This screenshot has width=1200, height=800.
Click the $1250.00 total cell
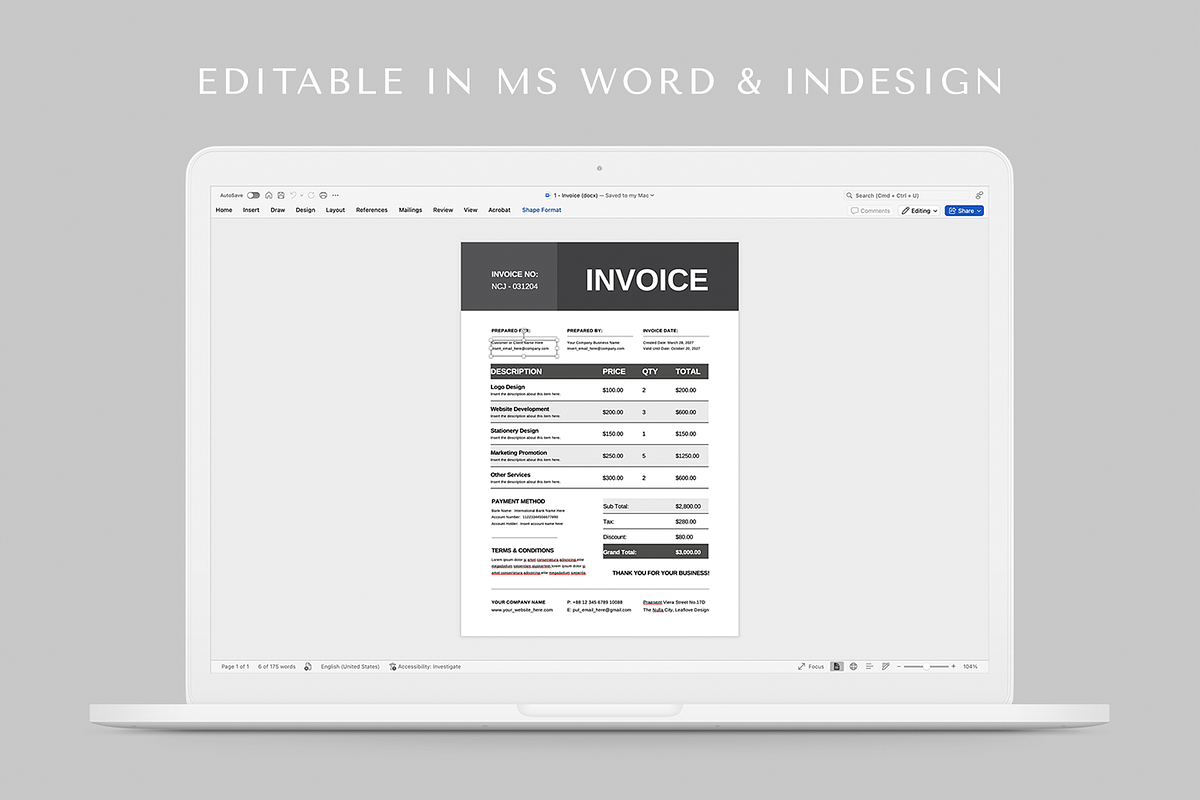(687, 456)
